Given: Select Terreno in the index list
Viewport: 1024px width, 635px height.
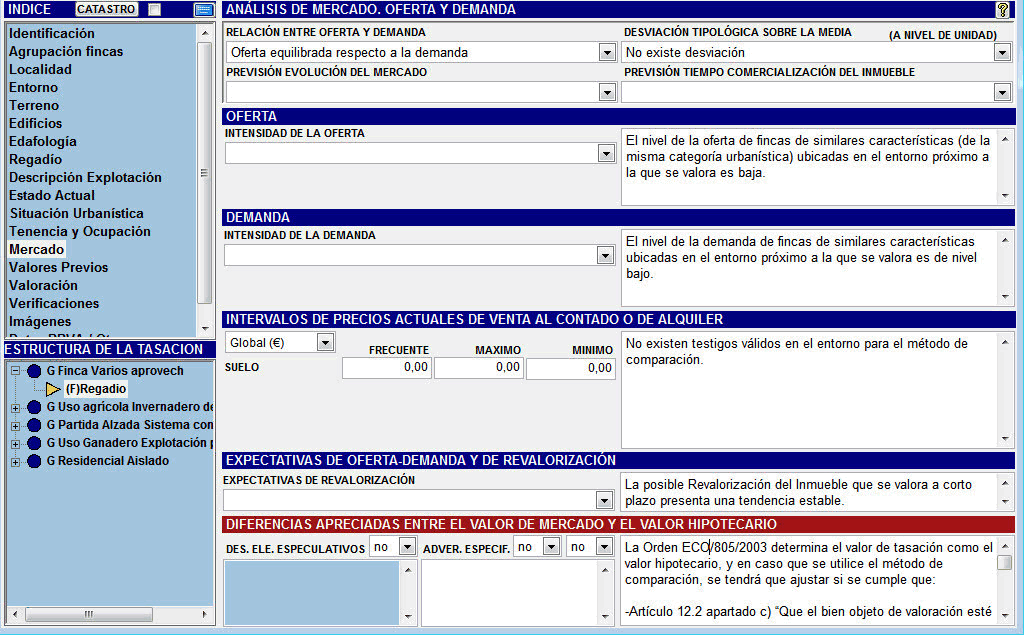Looking at the screenshot, I should pos(34,105).
